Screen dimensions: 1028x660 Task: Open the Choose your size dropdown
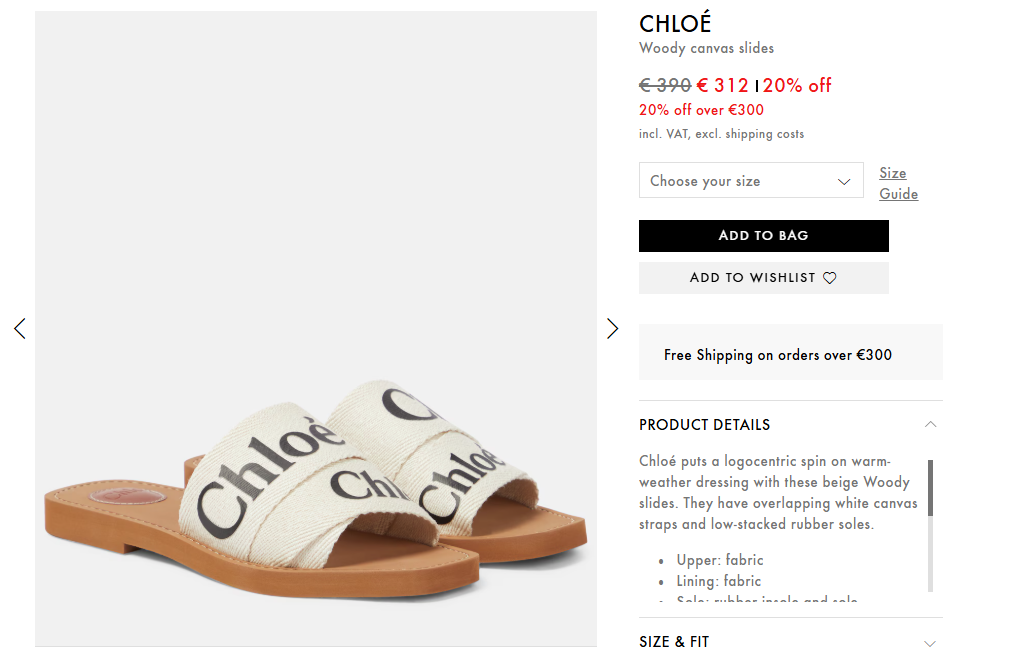click(750, 181)
